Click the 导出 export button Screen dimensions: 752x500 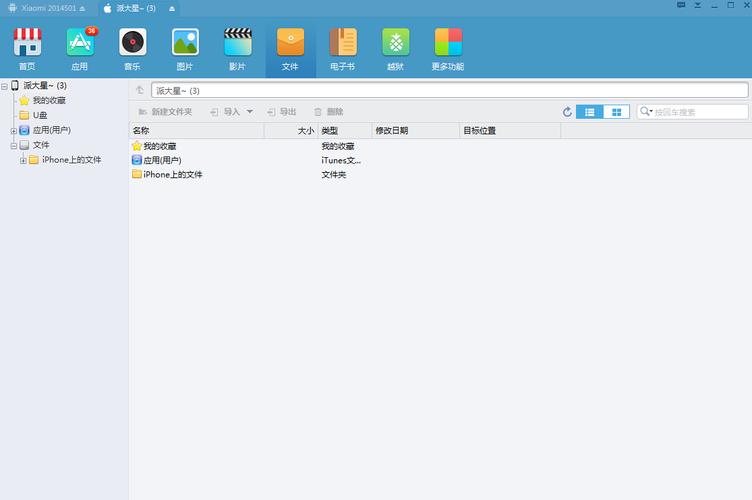(281, 112)
